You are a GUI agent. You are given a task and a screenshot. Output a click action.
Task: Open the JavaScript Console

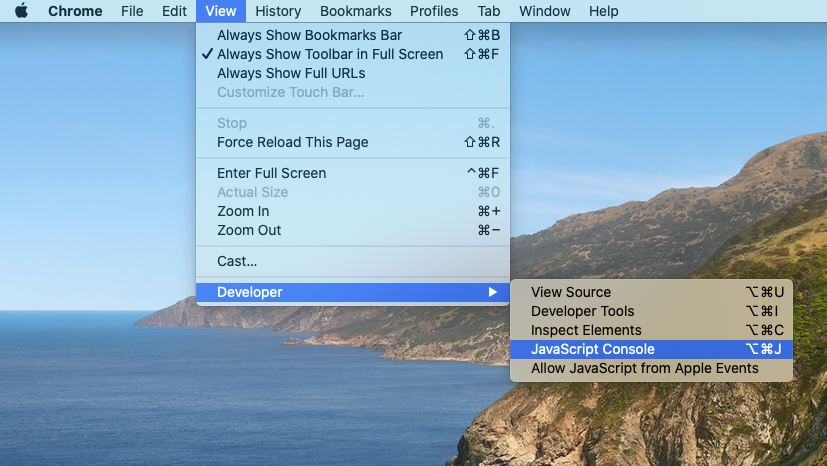(651, 349)
